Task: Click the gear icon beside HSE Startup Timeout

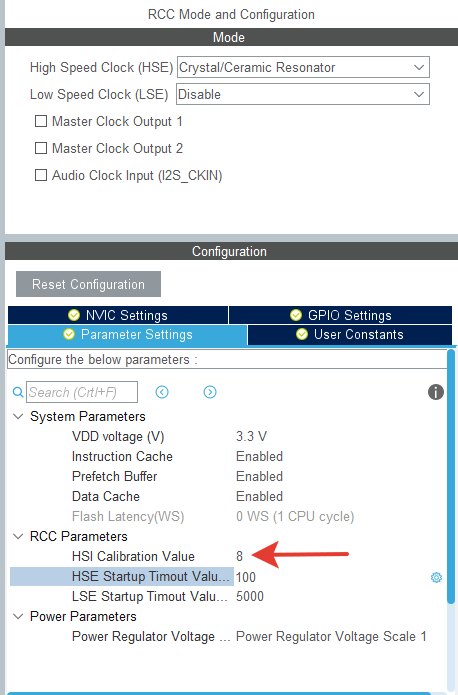Action: (x=436, y=577)
